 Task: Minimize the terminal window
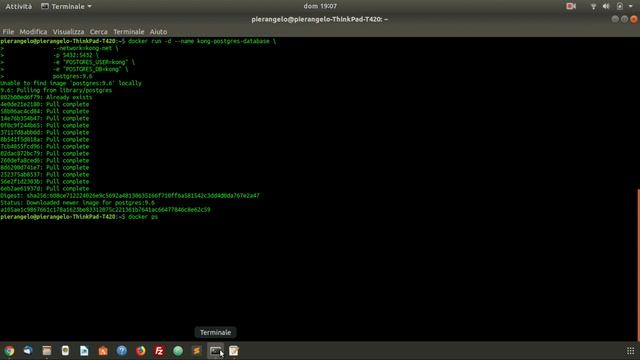[x=615, y=19]
